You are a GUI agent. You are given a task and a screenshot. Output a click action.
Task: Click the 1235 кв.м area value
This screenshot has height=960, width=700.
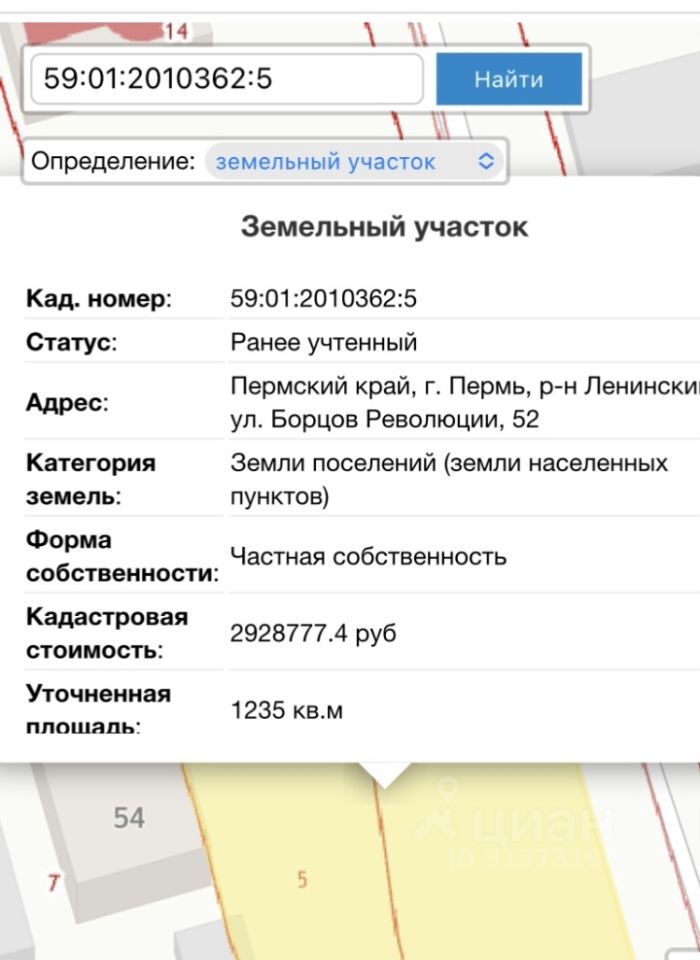[287, 711]
